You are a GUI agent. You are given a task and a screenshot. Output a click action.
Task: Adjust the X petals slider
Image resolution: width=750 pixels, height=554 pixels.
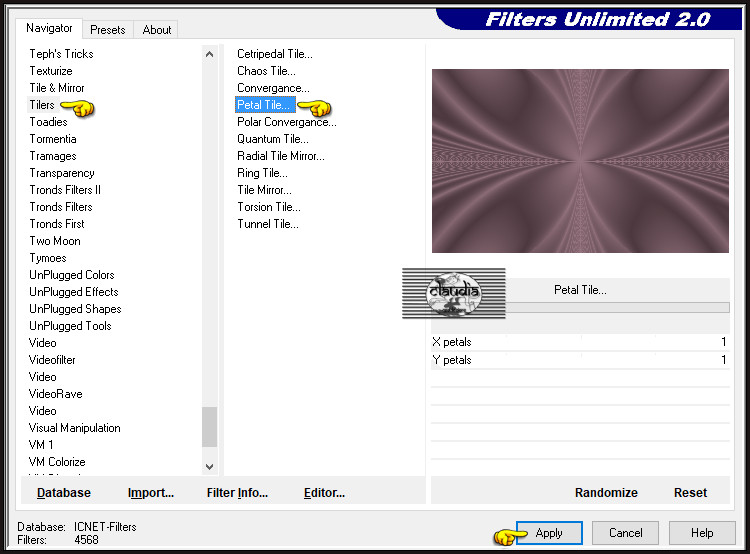[x=580, y=342]
